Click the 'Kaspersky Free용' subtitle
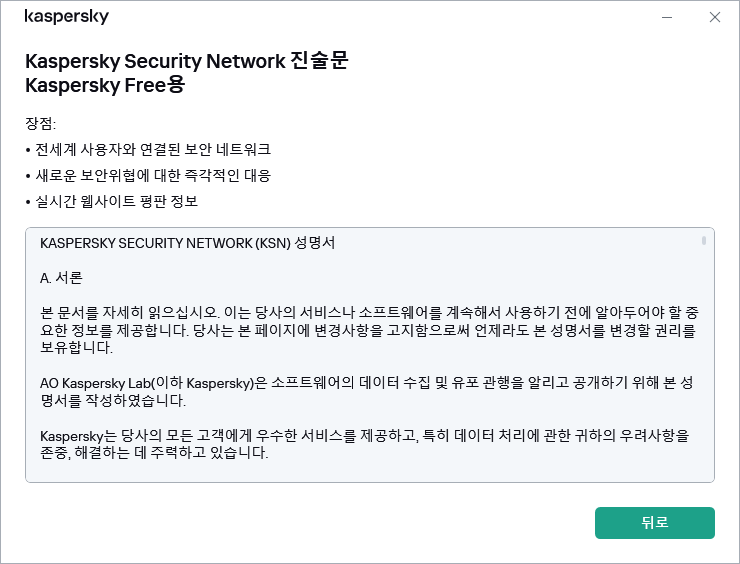This screenshot has height=564, width=740. point(105,85)
